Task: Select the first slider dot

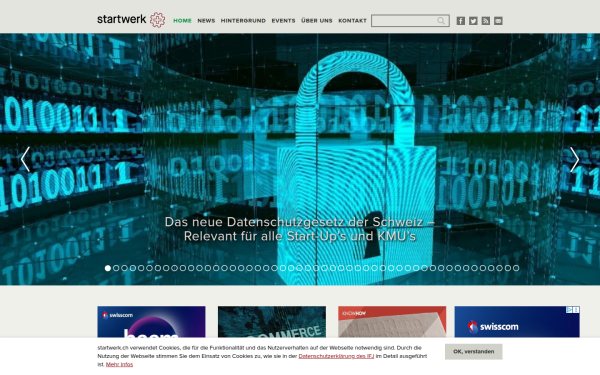Action: (x=108, y=268)
